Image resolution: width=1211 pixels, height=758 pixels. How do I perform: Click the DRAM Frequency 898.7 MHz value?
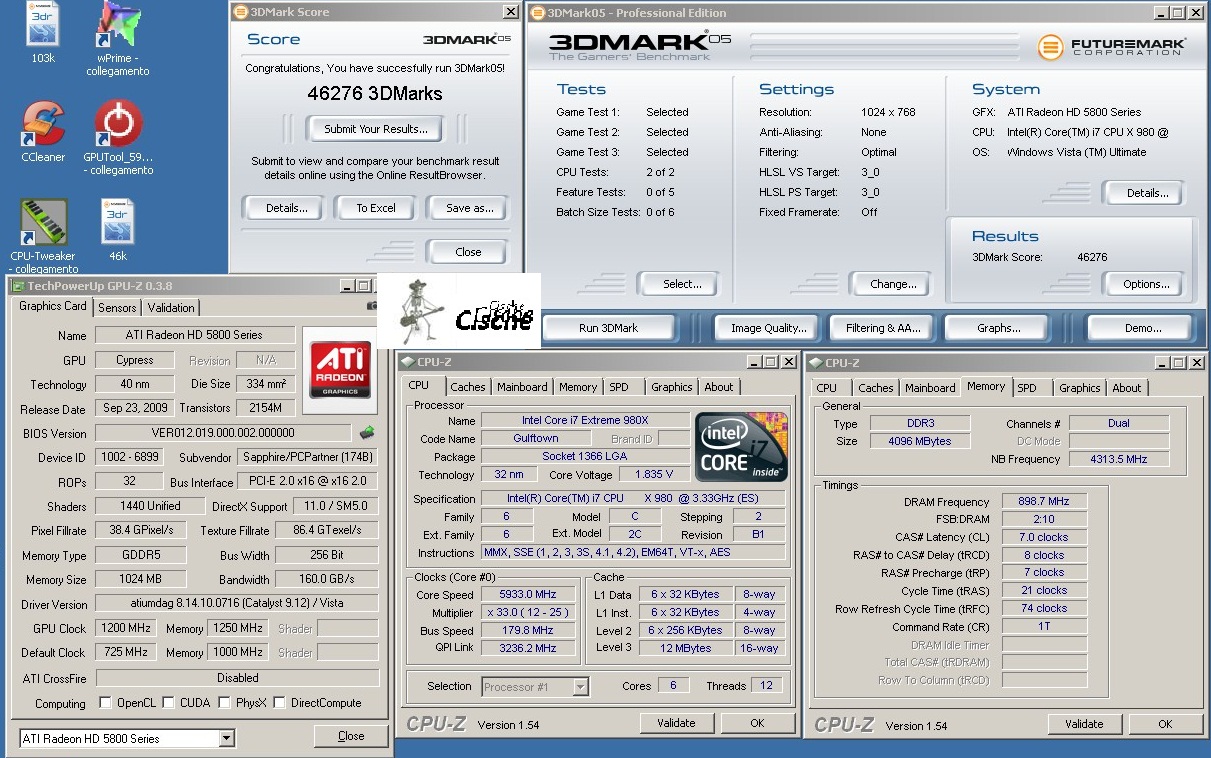pyautogui.click(x=1044, y=502)
